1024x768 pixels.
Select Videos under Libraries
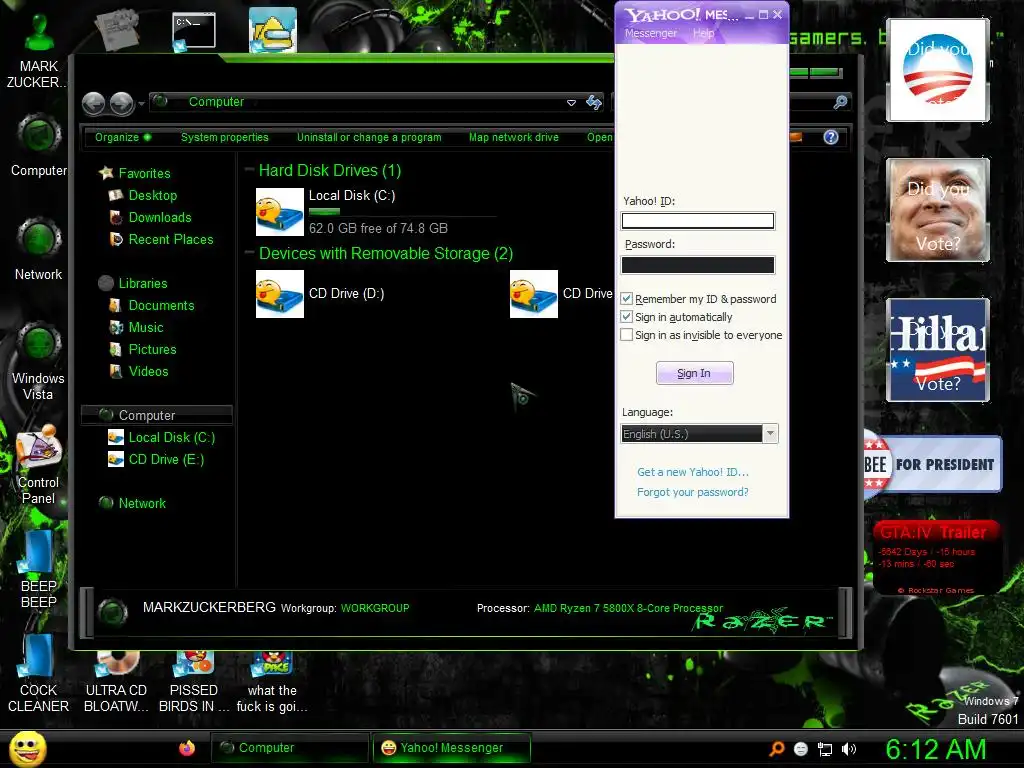[148, 372]
